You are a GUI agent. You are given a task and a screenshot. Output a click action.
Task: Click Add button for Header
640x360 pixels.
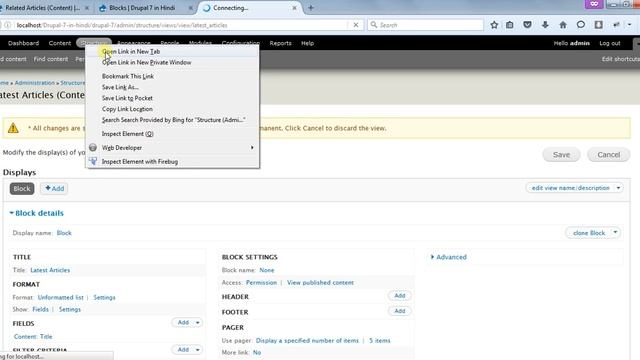[x=400, y=296]
